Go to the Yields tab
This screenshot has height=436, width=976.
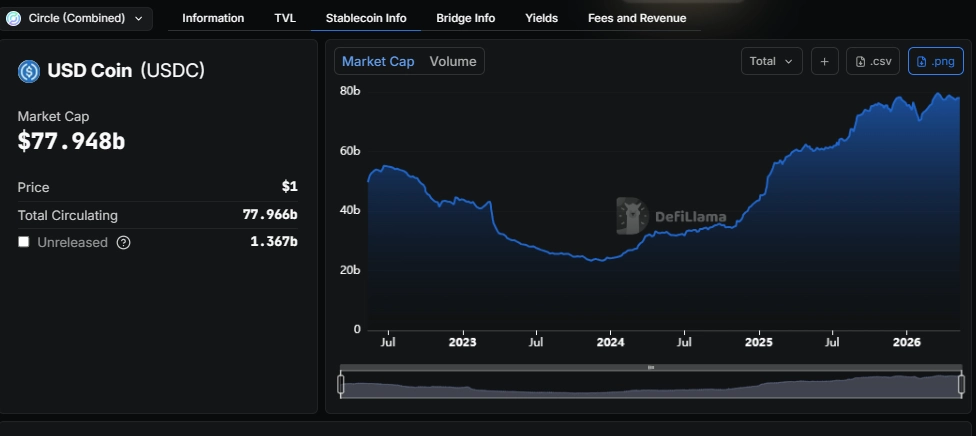coord(542,18)
